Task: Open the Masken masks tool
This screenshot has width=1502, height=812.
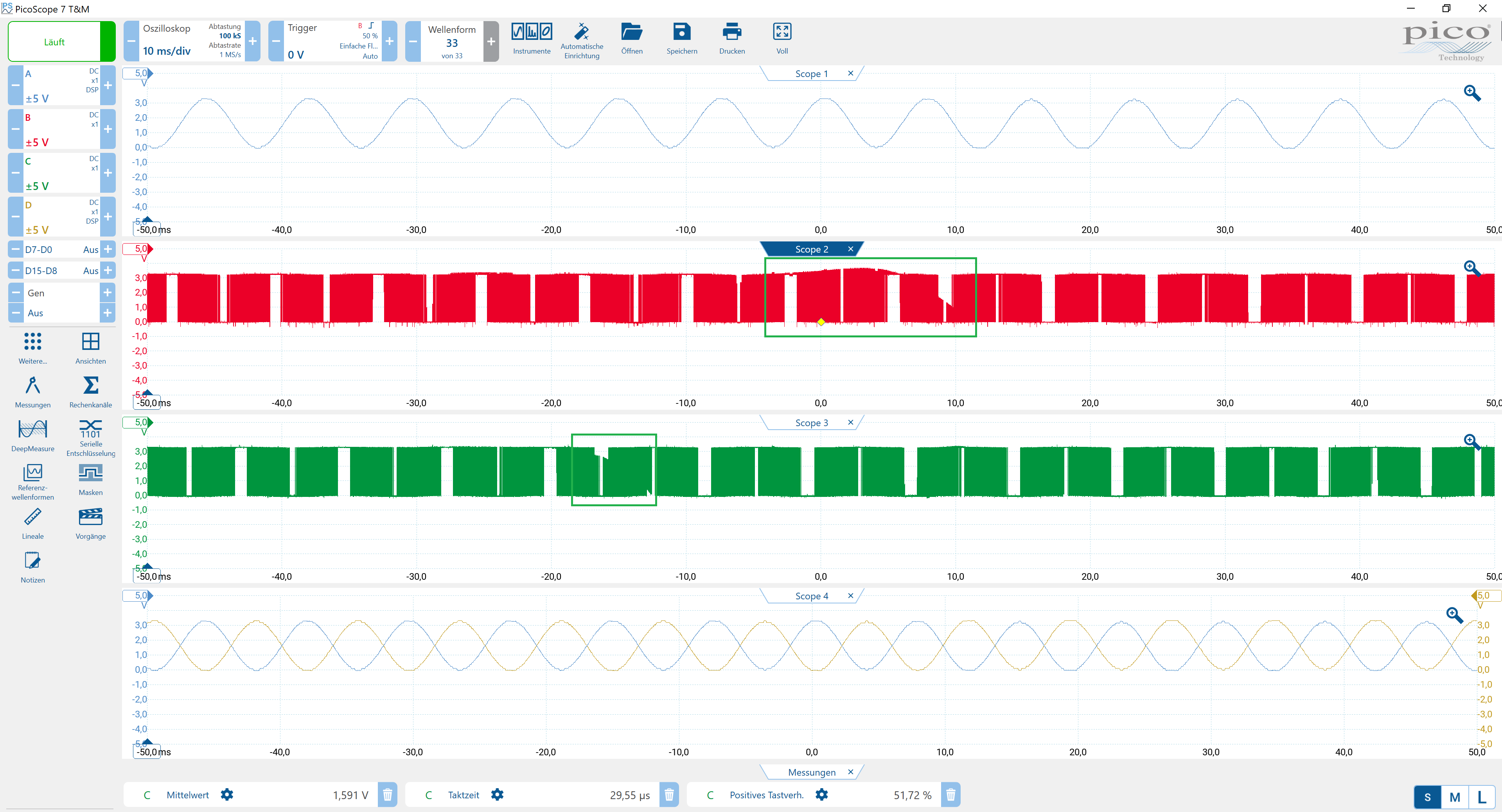Action: 90,480
